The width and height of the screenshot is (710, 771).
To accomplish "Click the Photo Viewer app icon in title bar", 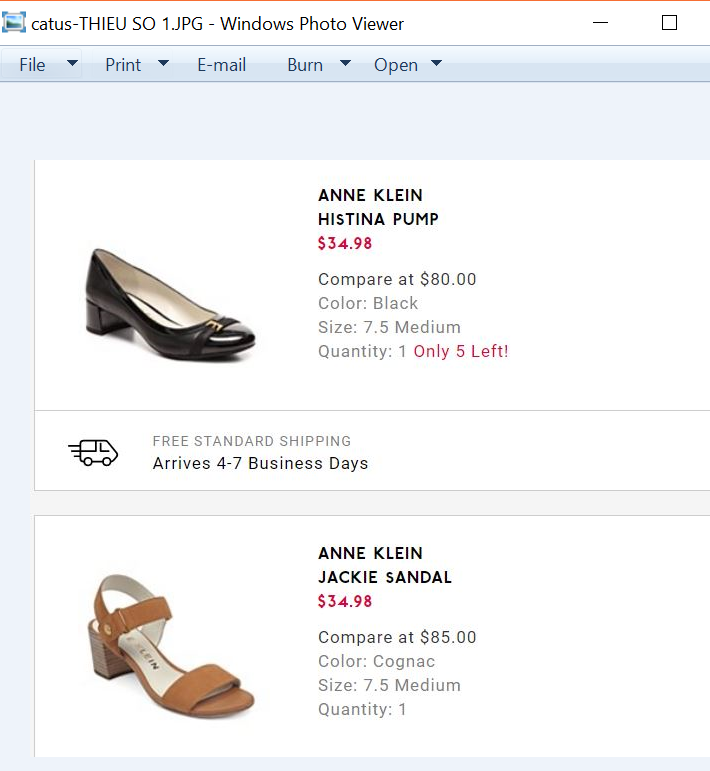I will tap(14, 22).
